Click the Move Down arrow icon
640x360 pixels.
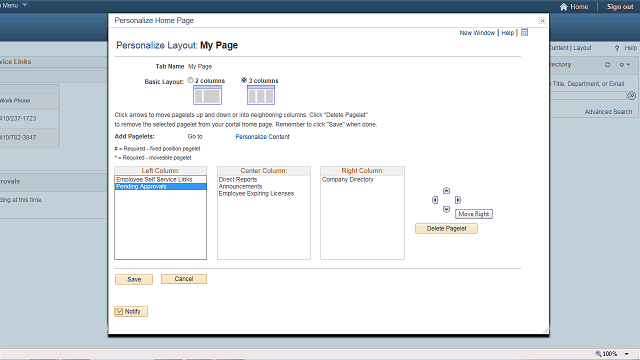click(446, 209)
